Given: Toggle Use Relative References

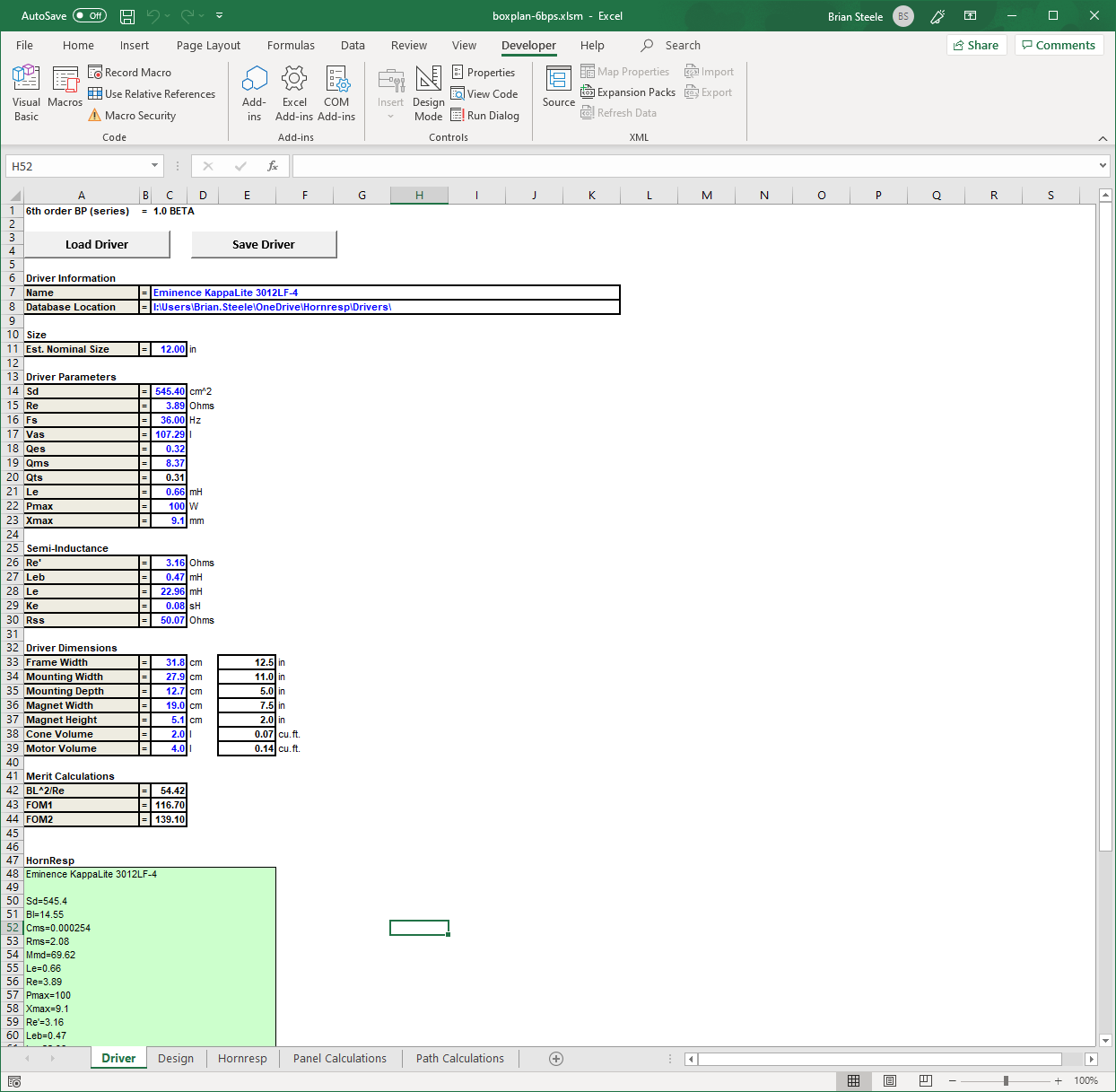Looking at the screenshot, I should [152, 93].
